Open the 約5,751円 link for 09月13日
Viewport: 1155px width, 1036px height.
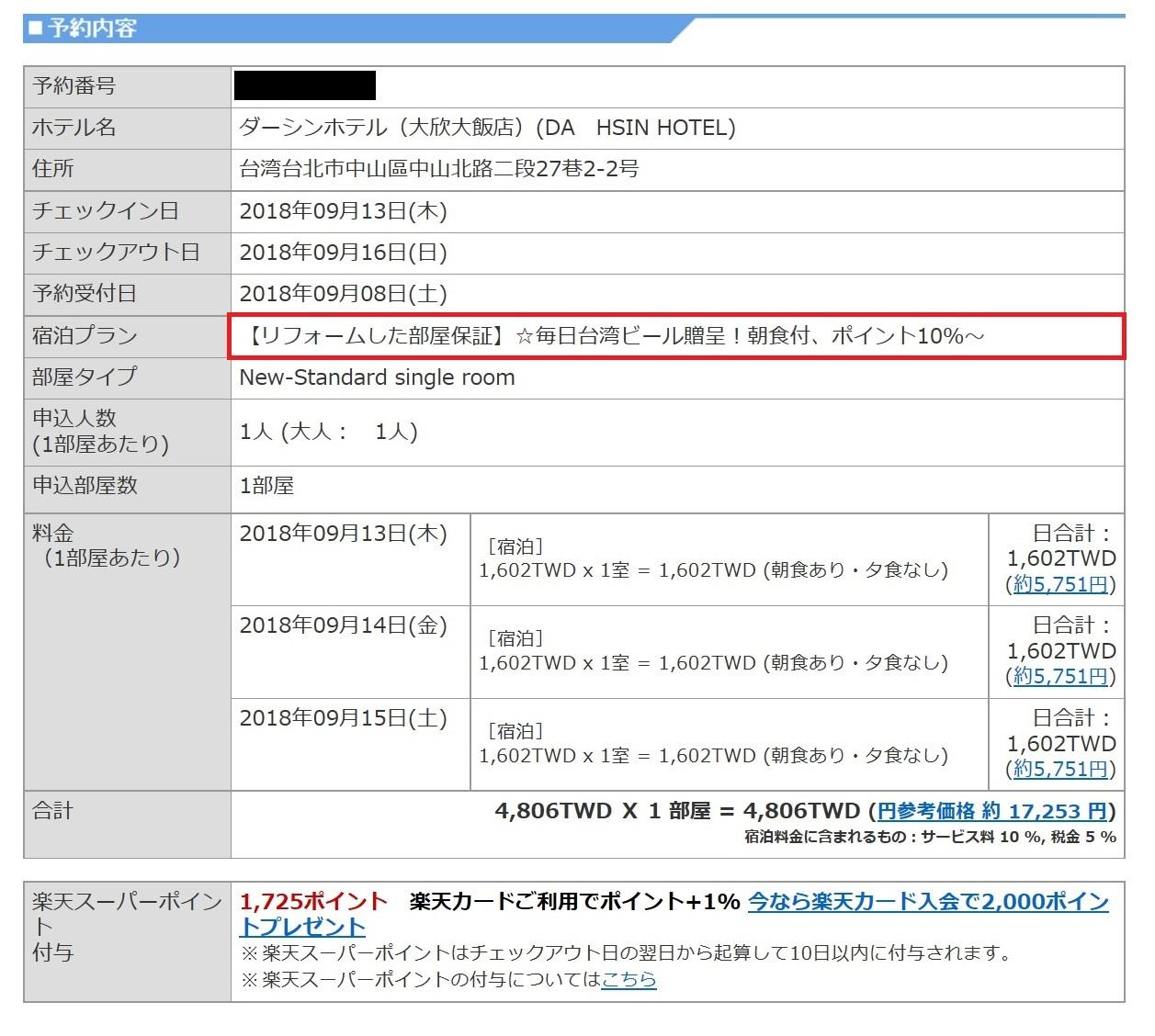tap(1060, 584)
